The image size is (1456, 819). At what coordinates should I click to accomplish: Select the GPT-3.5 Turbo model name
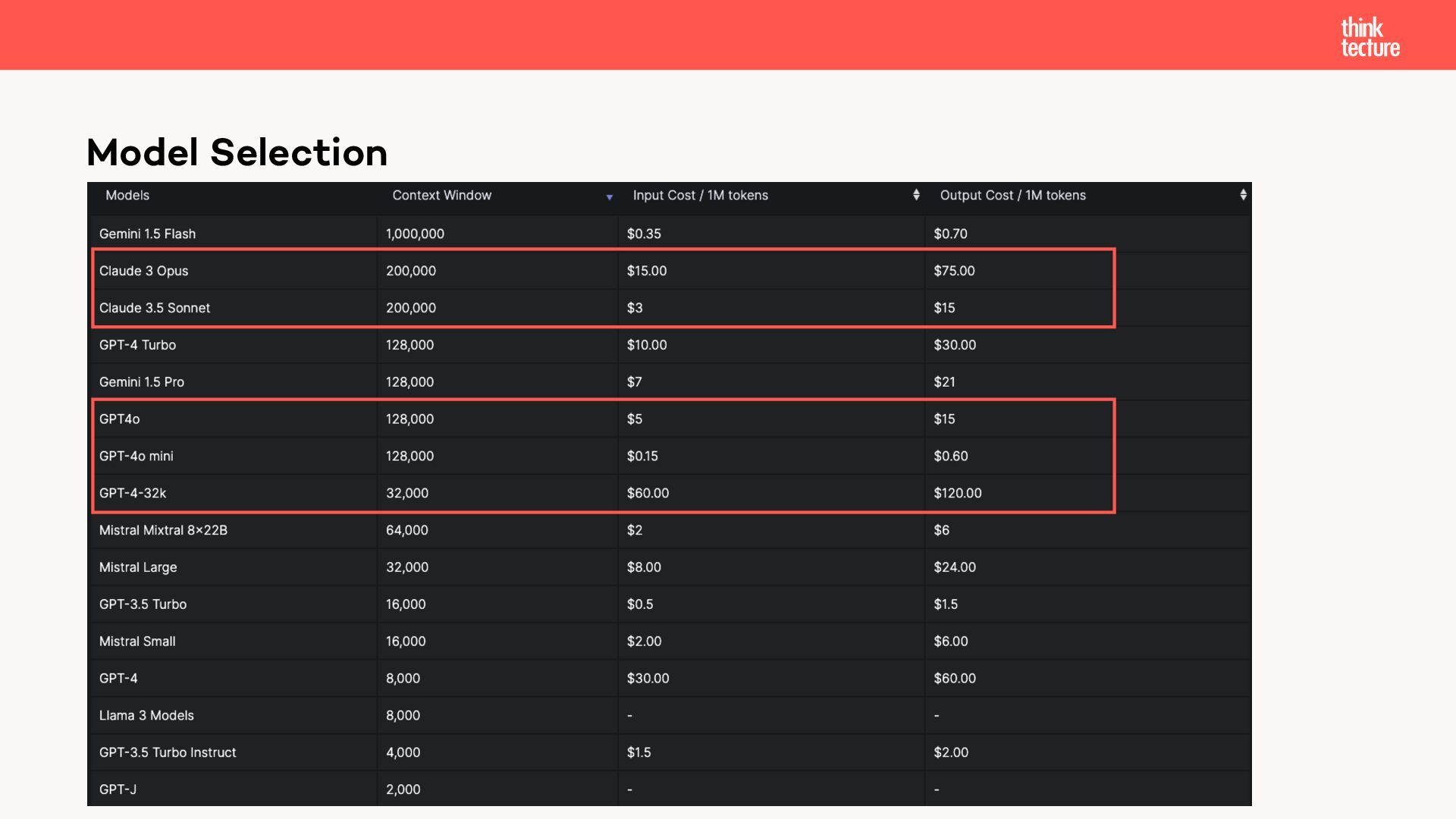[x=143, y=604]
